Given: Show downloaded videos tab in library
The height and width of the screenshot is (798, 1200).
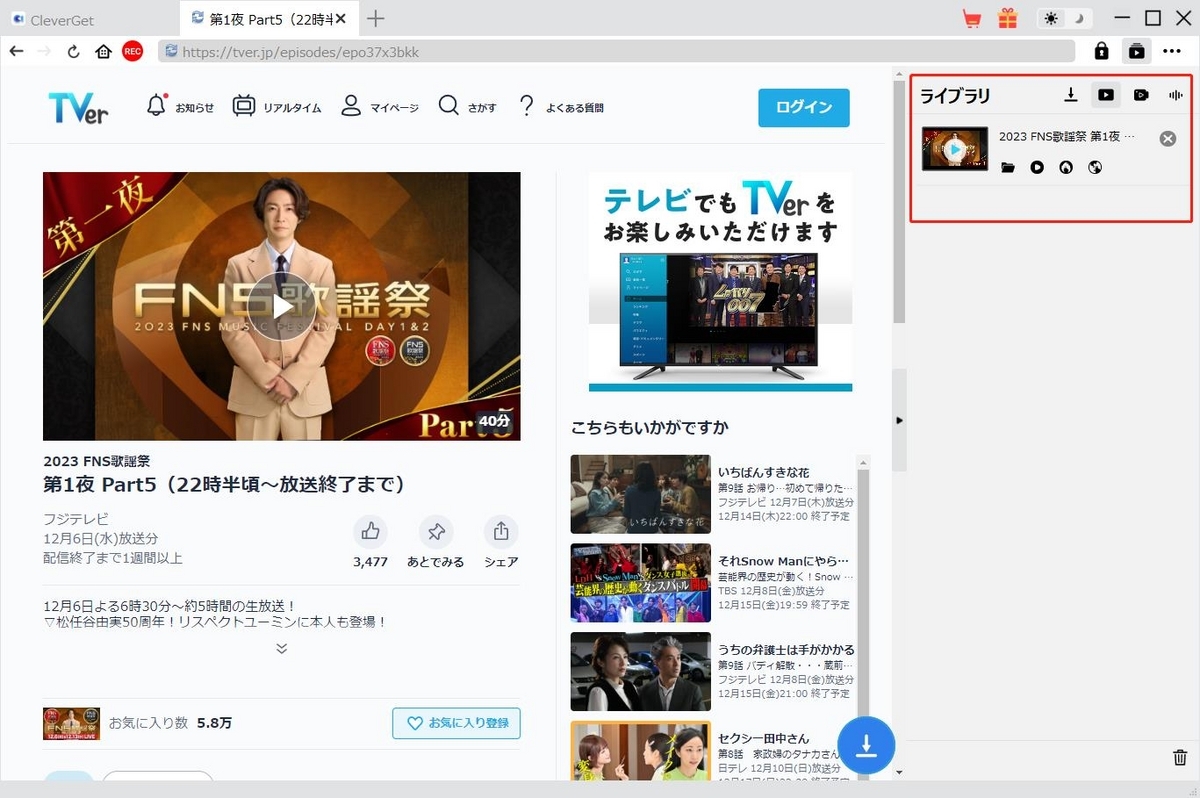Looking at the screenshot, I should coord(1106,95).
